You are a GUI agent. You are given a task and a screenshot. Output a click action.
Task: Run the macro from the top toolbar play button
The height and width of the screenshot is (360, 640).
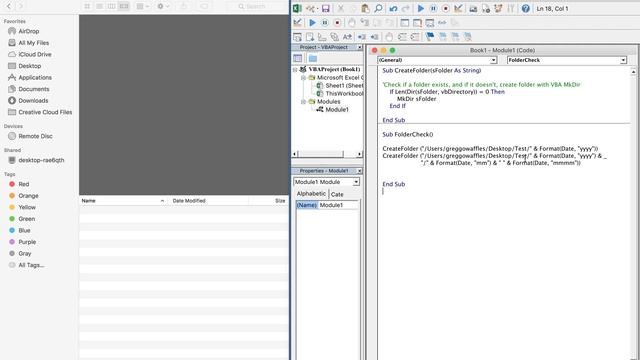tap(420, 8)
